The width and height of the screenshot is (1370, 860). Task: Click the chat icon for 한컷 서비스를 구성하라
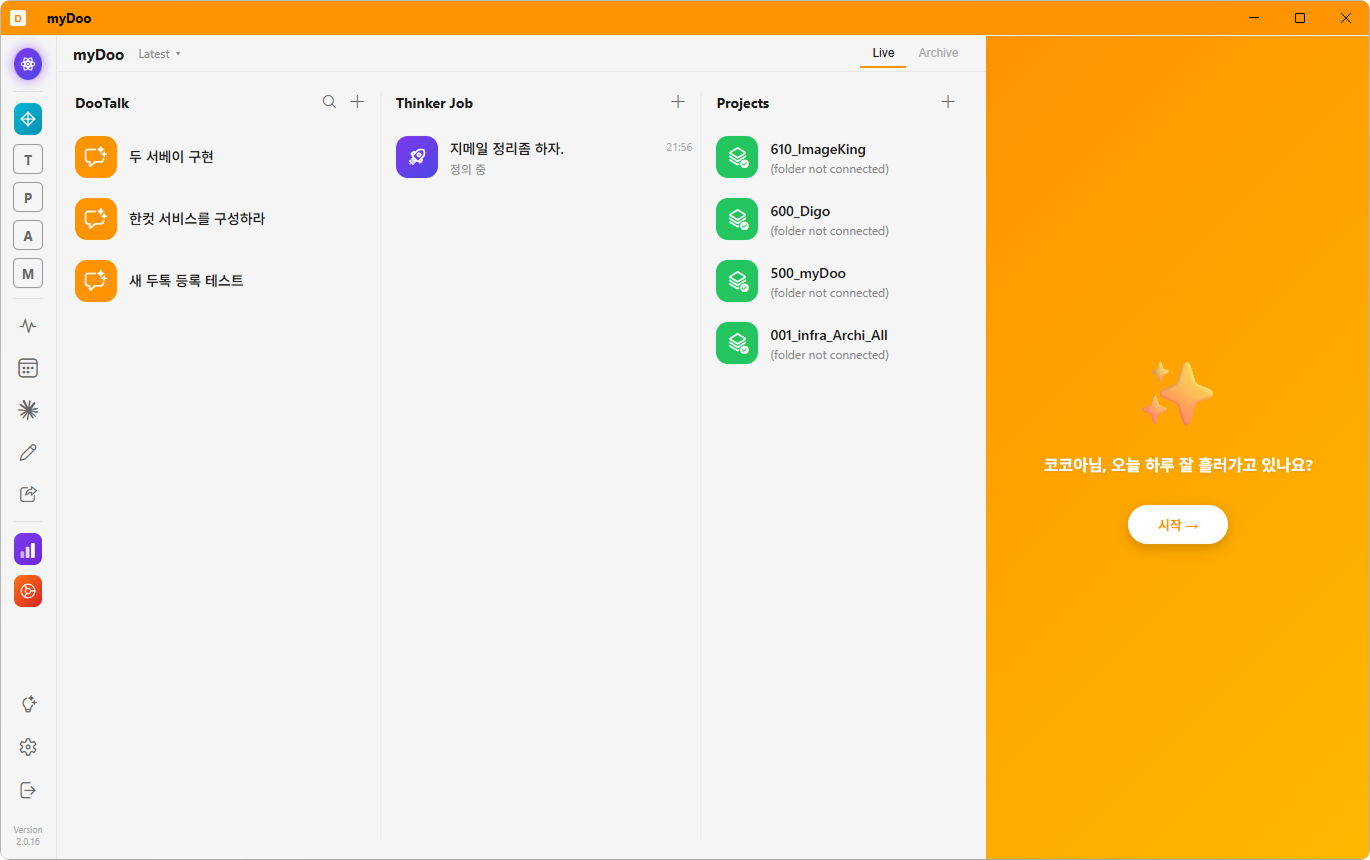coord(96,219)
